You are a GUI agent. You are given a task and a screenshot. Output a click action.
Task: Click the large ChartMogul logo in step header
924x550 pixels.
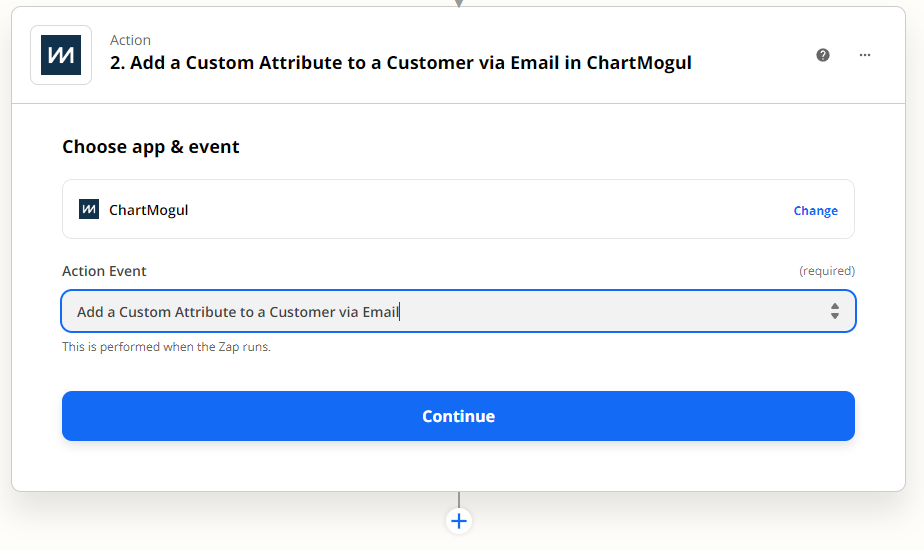(61, 55)
